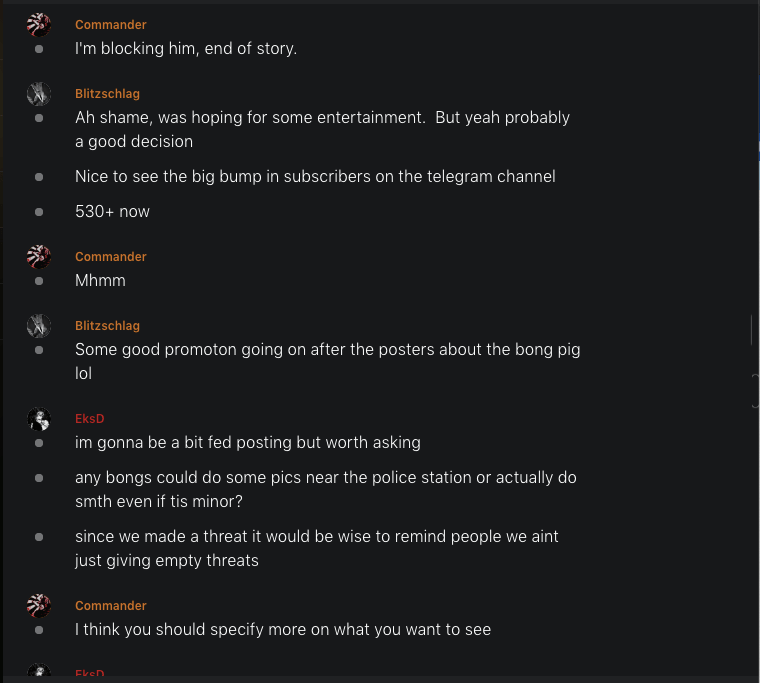This screenshot has width=760, height=683.
Task: Click the Commander username above "Mhmm"
Action: coord(111,257)
